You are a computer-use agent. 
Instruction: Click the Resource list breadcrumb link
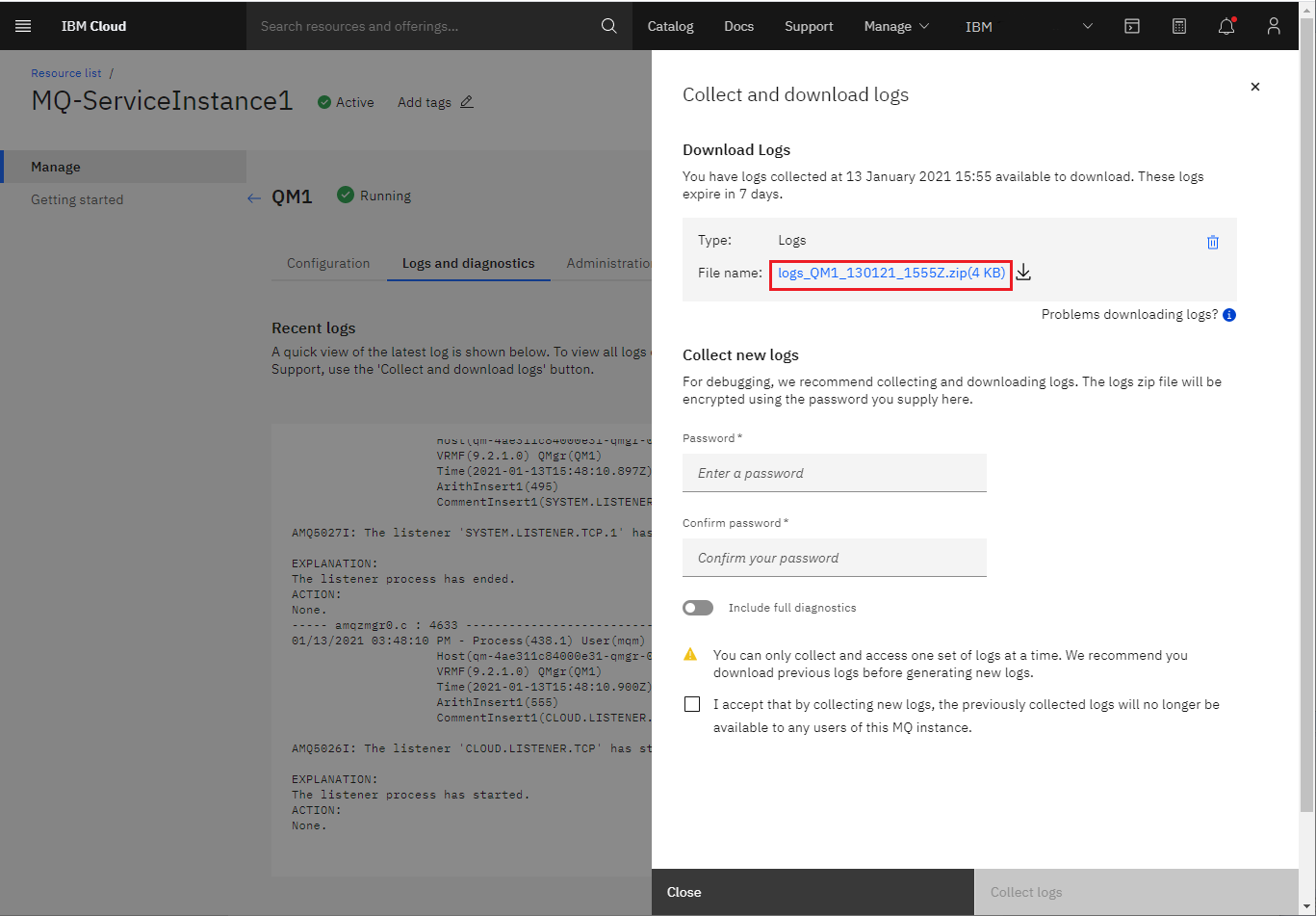[65, 73]
